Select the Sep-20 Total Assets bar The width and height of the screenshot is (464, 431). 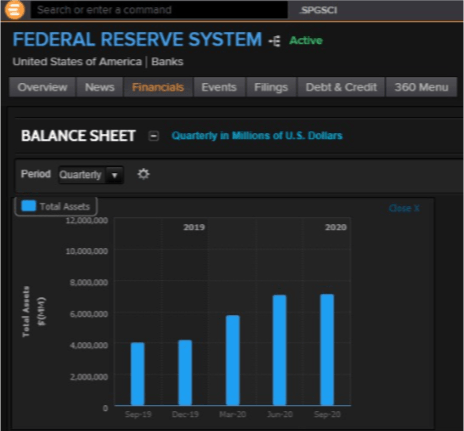[327, 350]
